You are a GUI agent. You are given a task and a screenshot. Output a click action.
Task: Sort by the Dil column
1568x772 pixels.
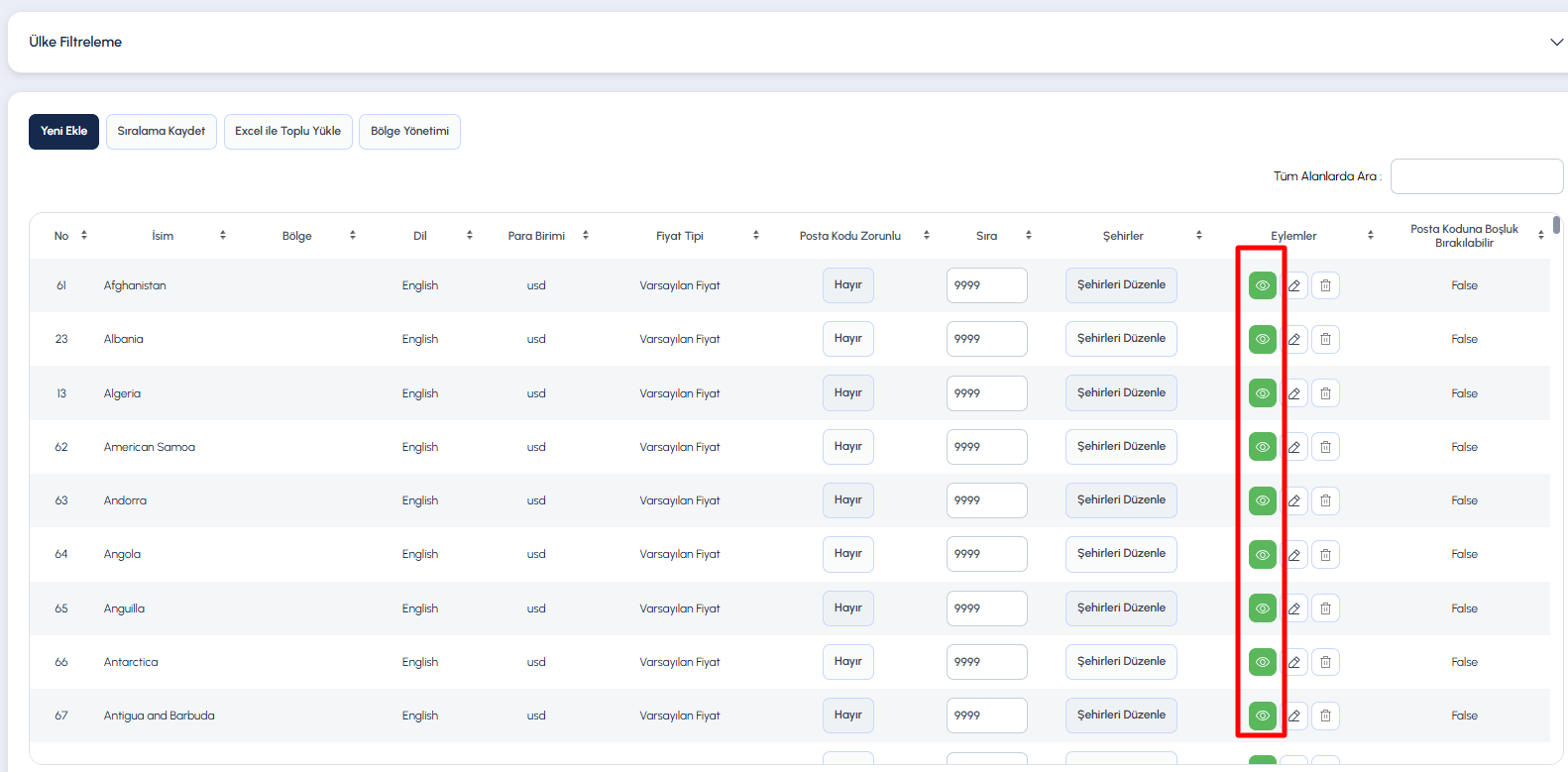click(470, 236)
